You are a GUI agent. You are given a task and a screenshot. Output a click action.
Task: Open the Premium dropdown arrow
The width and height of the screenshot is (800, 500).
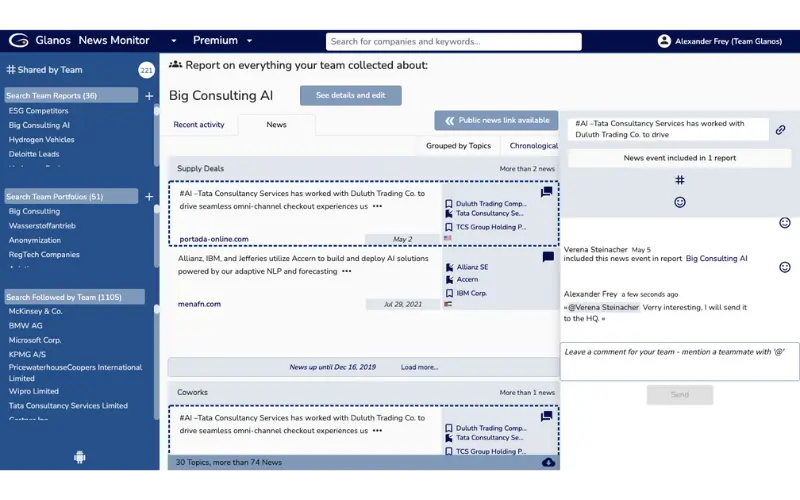[x=249, y=41]
